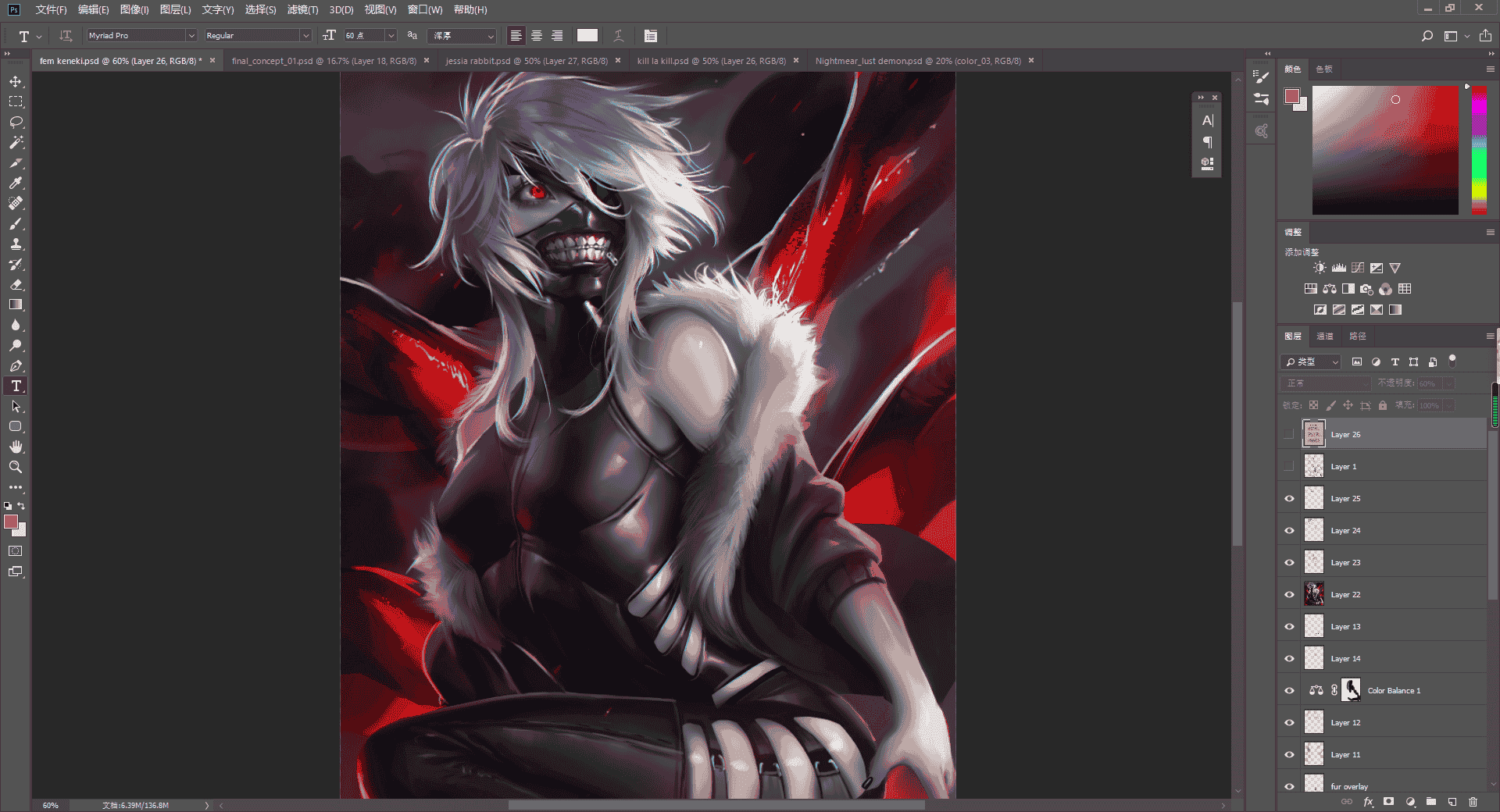
Task: Add layer style with fx icon
Action: tap(1368, 802)
